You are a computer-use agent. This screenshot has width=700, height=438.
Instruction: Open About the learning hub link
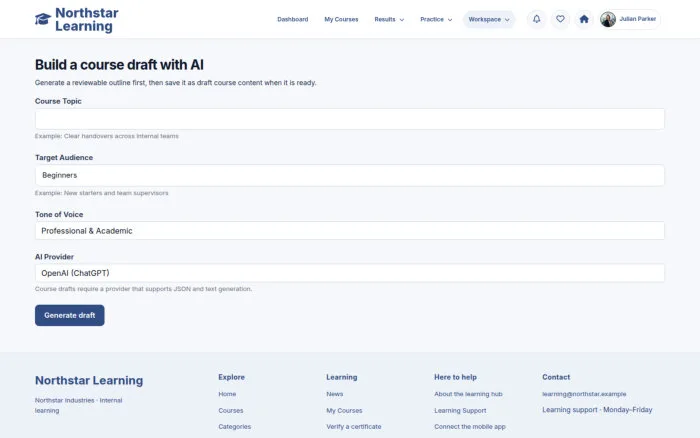[468, 394]
